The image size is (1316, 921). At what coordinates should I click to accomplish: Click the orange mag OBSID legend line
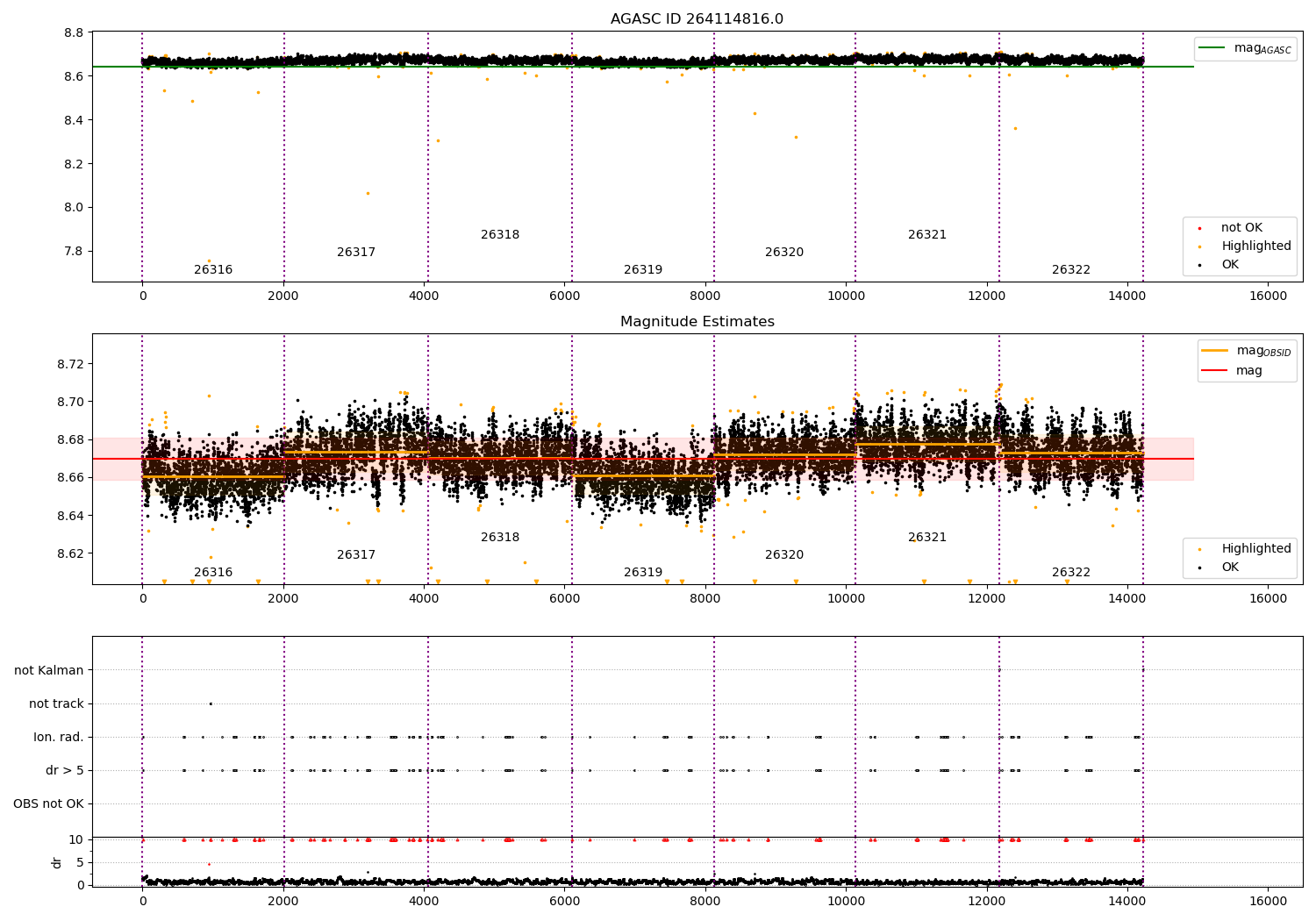pyautogui.click(x=1214, y=351)
